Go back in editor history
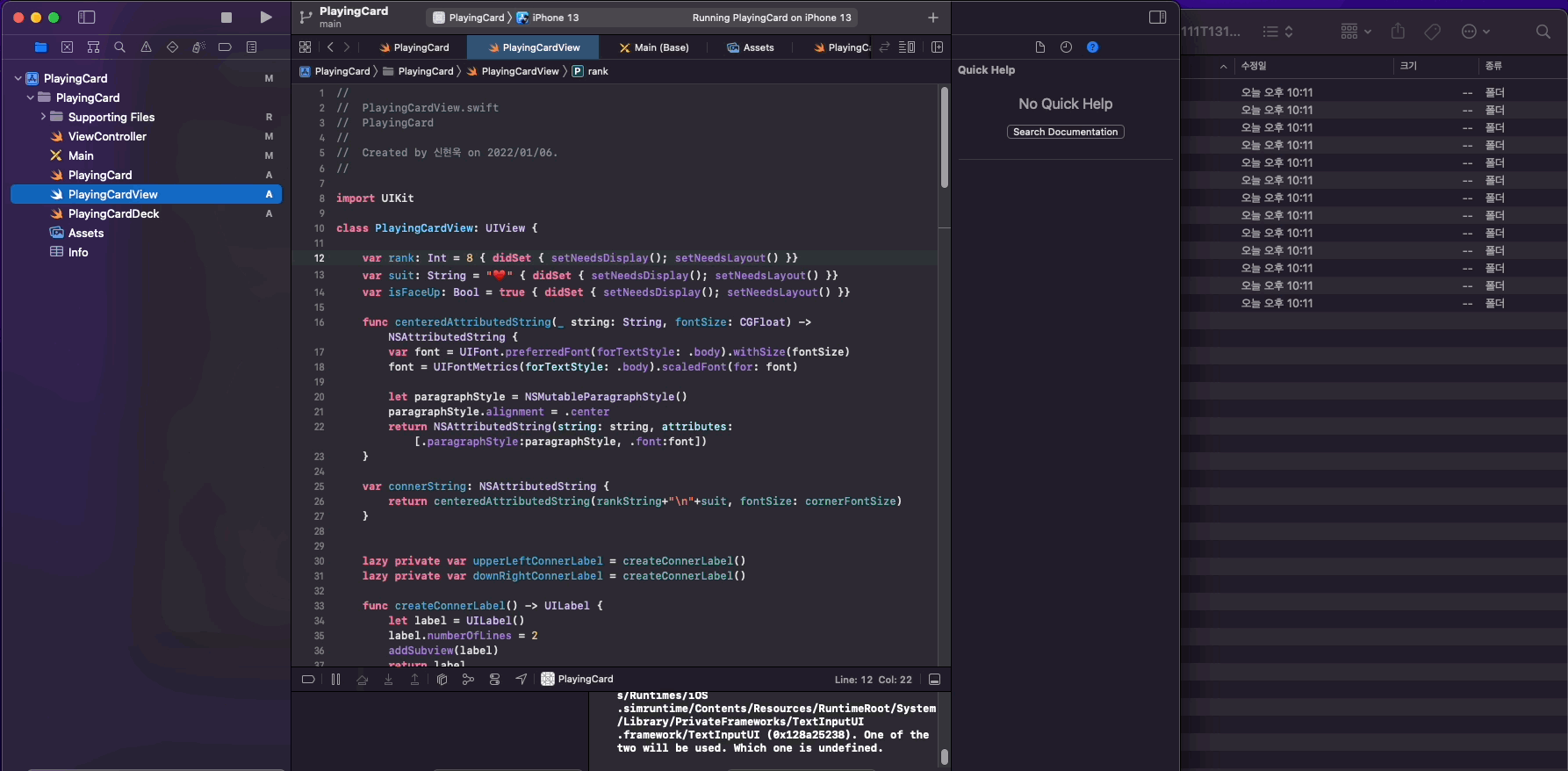The width and height of the screenshot is (1568, 771). pyautogui.click(x=330, y=47)
